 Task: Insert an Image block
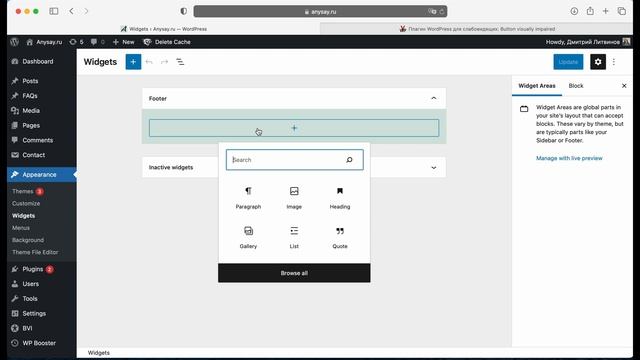294,198
